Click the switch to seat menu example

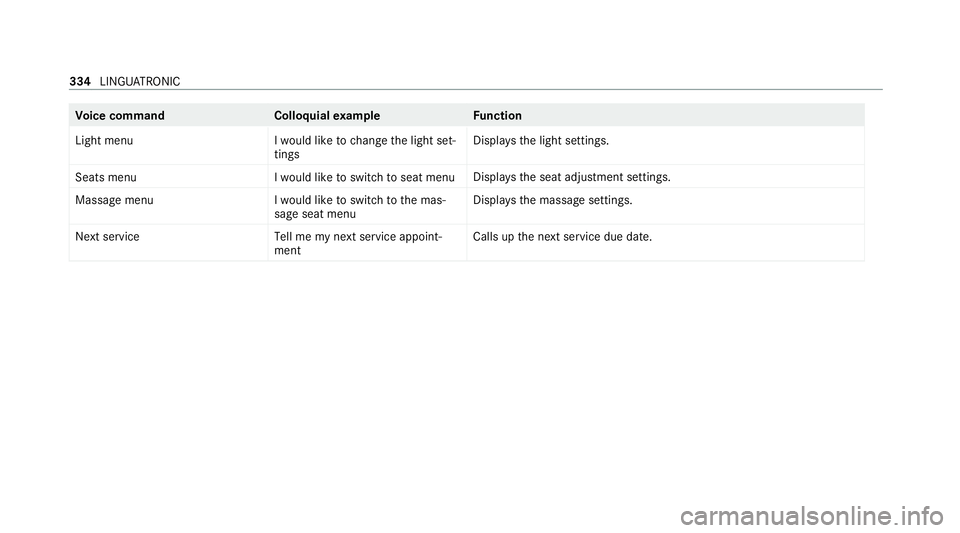click(364, 177)
